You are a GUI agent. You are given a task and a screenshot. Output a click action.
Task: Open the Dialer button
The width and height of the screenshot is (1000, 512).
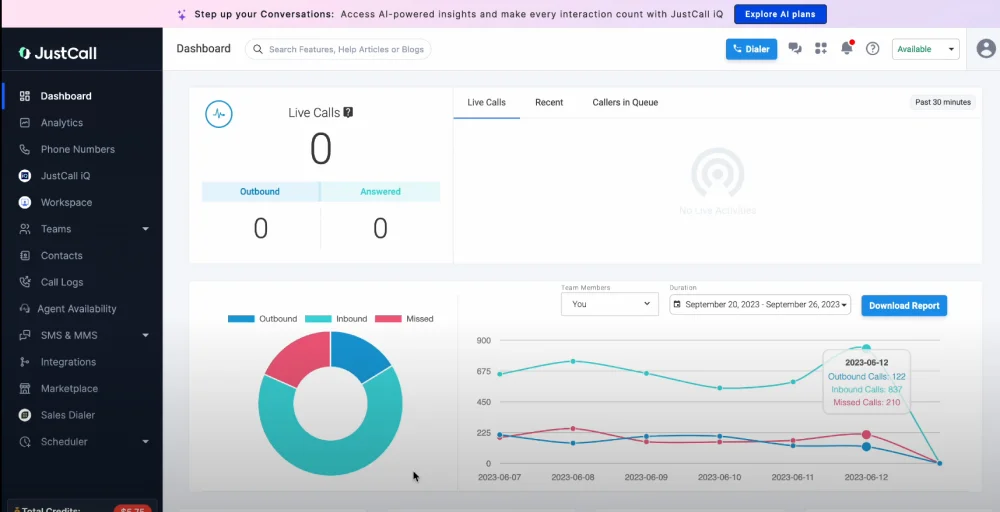(751, 49)
